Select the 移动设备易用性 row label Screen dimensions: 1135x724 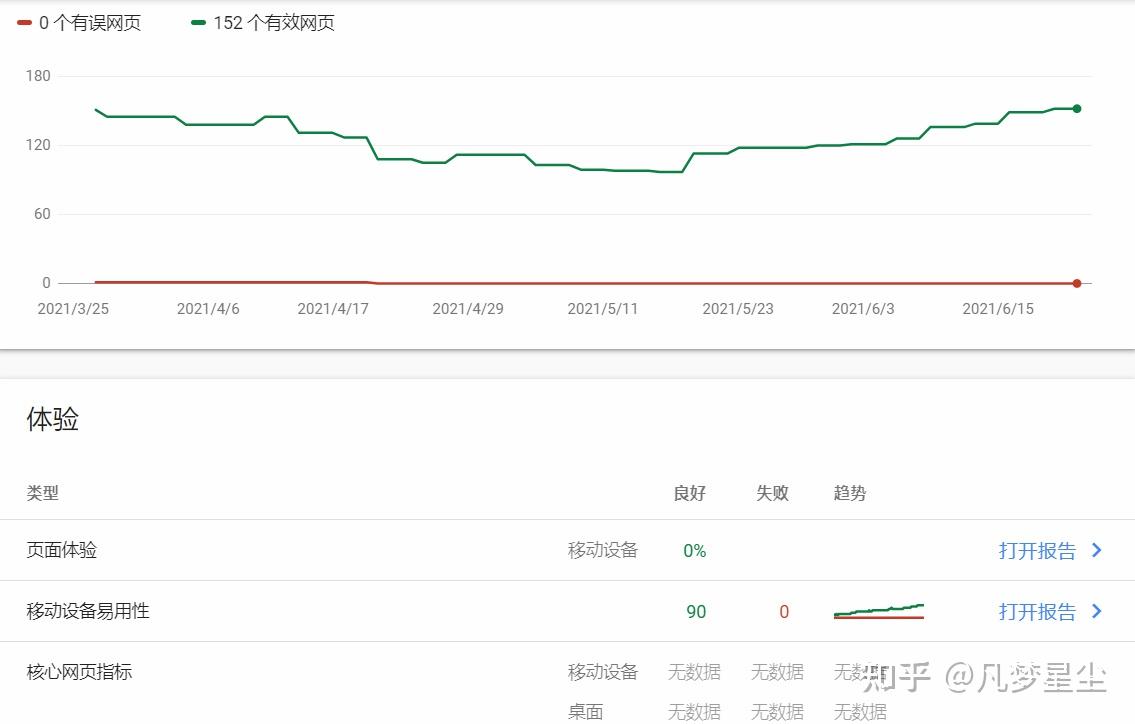(x=88, y=611)
